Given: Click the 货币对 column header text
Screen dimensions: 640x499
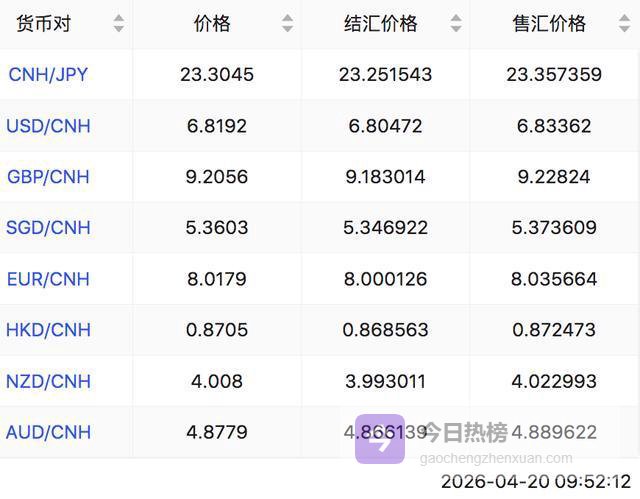Looking at the screenshot, I should (43, 24).
